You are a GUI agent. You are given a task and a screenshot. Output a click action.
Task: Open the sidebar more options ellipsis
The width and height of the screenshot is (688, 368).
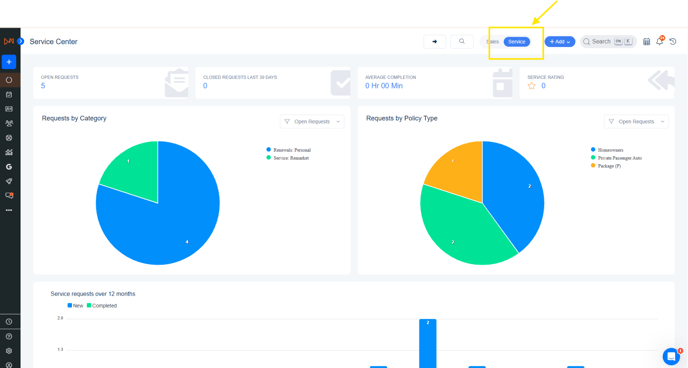[x=9, y=210]
